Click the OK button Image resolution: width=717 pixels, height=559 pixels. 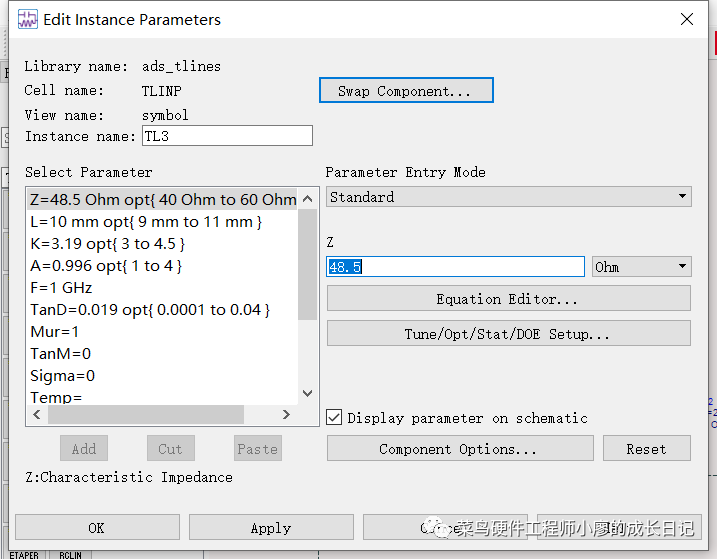click(x=97, y=528)
